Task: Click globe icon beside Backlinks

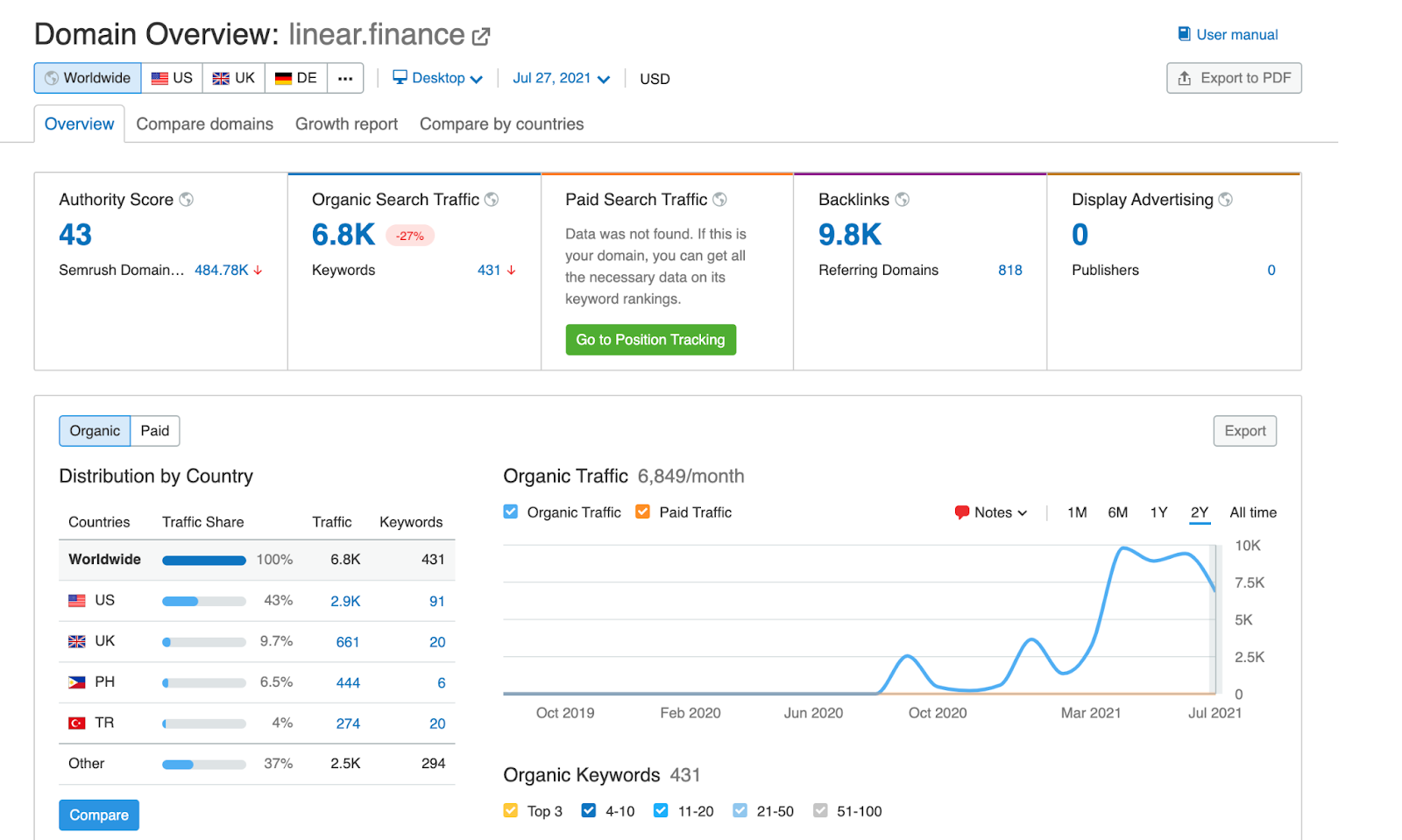Action: [902, 200]
